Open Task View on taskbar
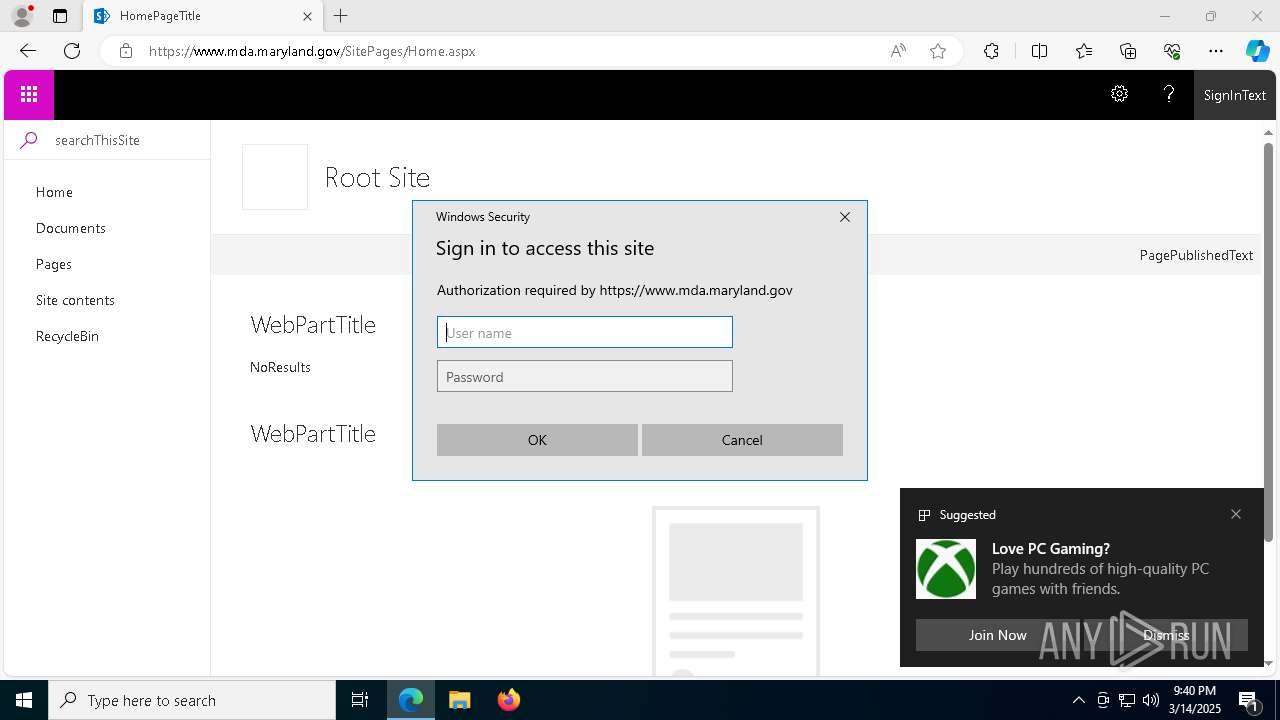Viewport: 1280px width, 720px height. (360, 700)
